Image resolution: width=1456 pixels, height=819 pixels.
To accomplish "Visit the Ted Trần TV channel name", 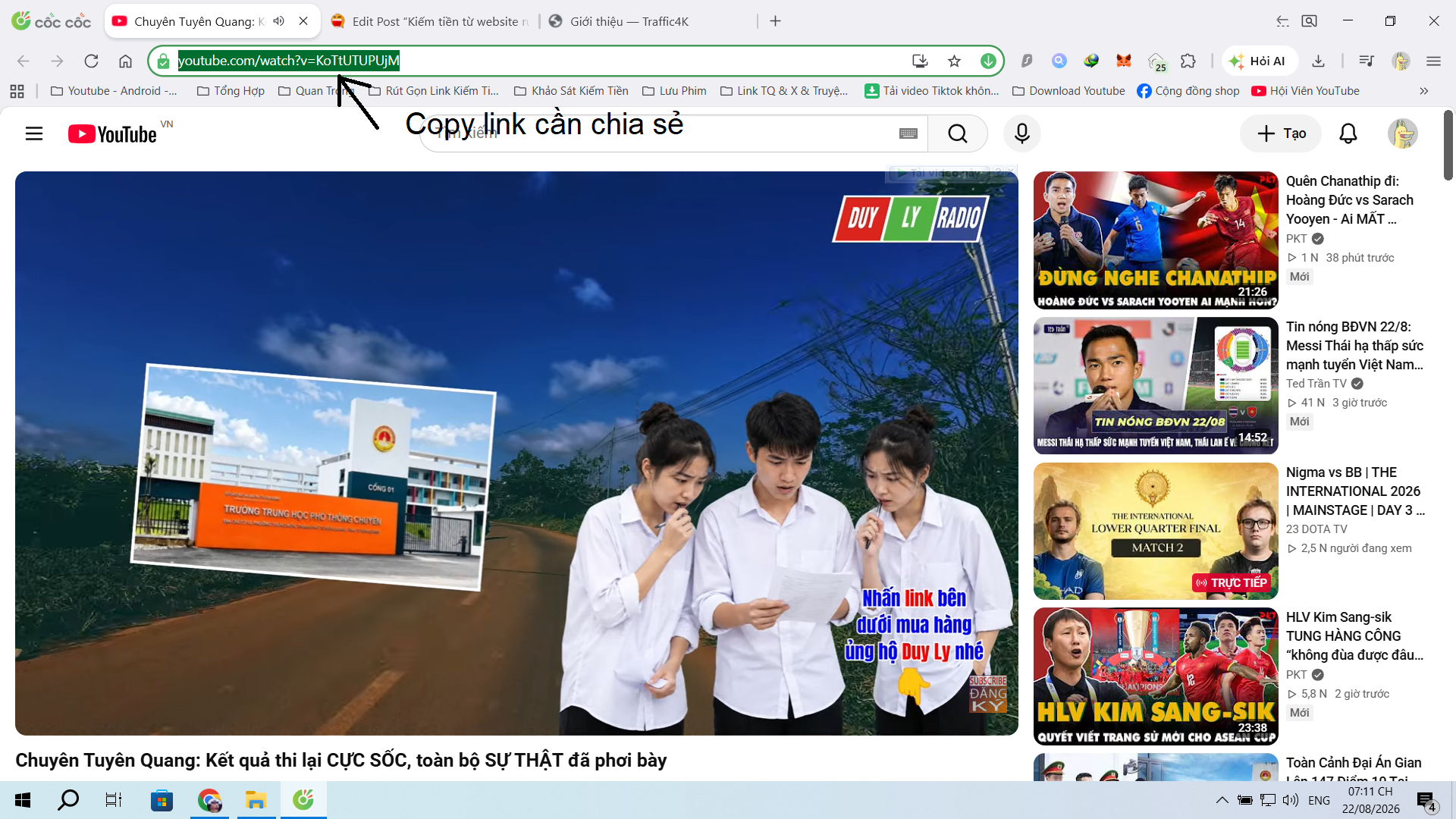I will [1316, 384].
